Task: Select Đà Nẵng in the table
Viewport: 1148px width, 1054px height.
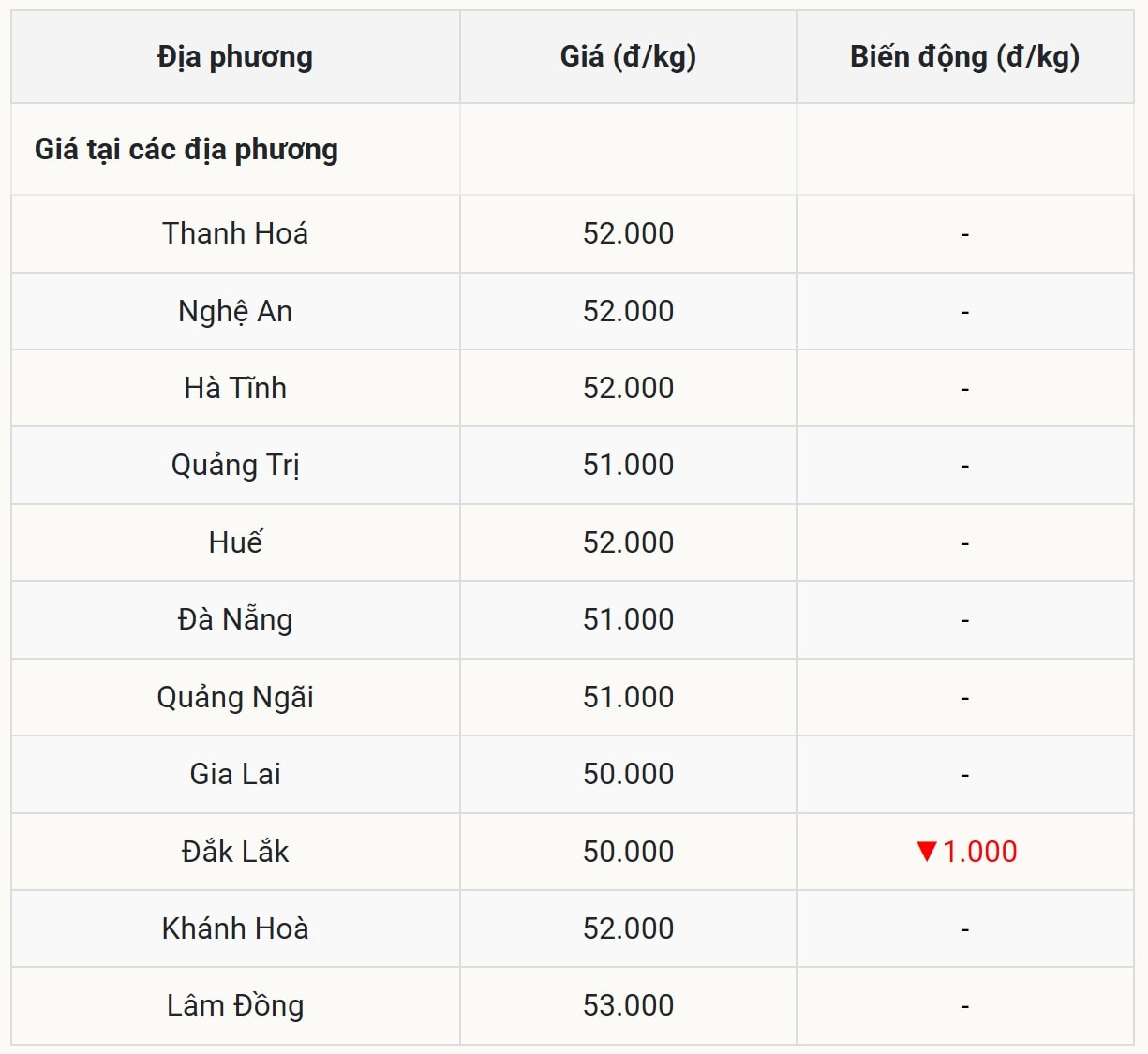Action: 235,619
